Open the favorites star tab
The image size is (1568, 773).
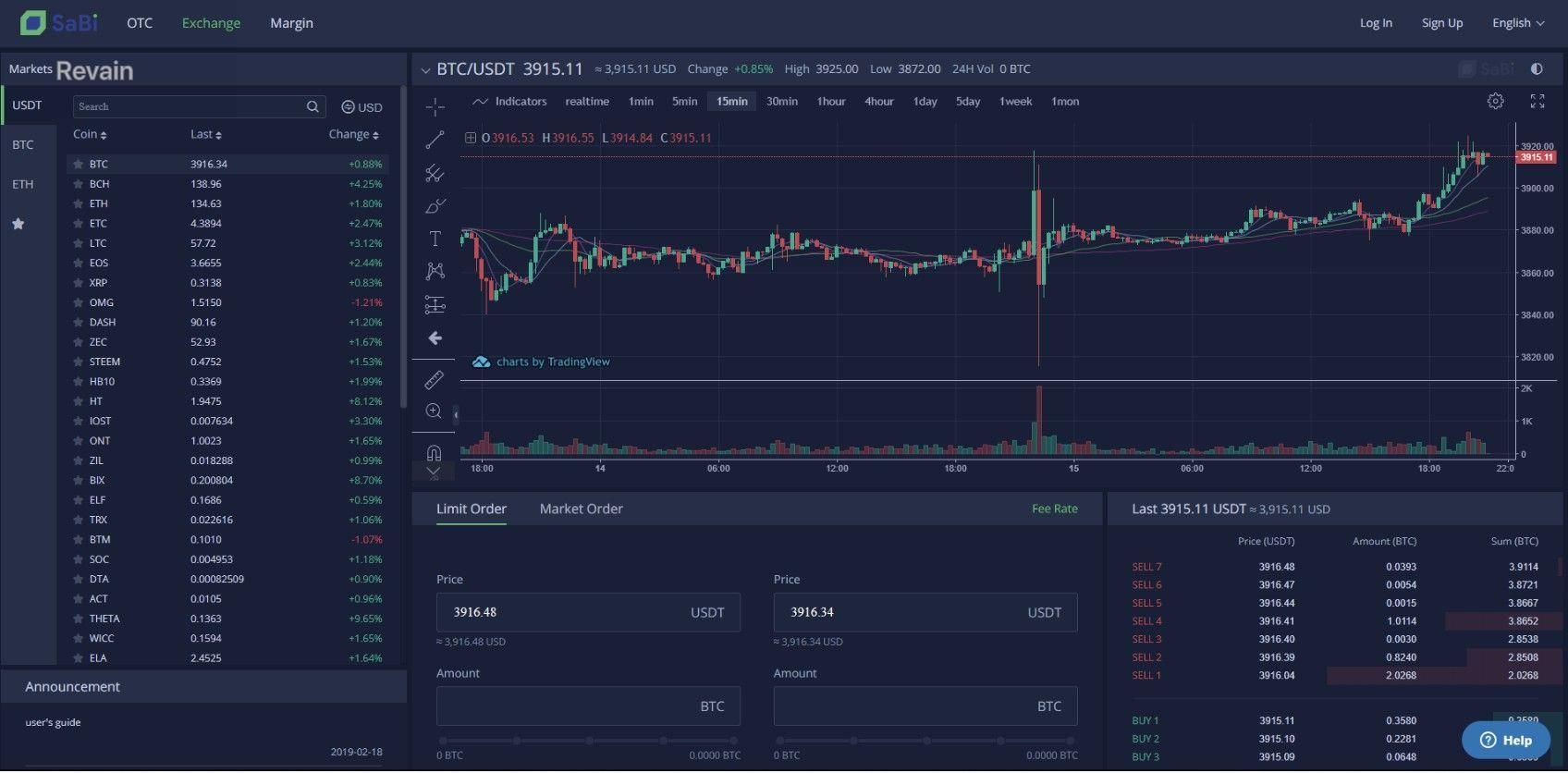pyautogui.click(x=18, y=224)
